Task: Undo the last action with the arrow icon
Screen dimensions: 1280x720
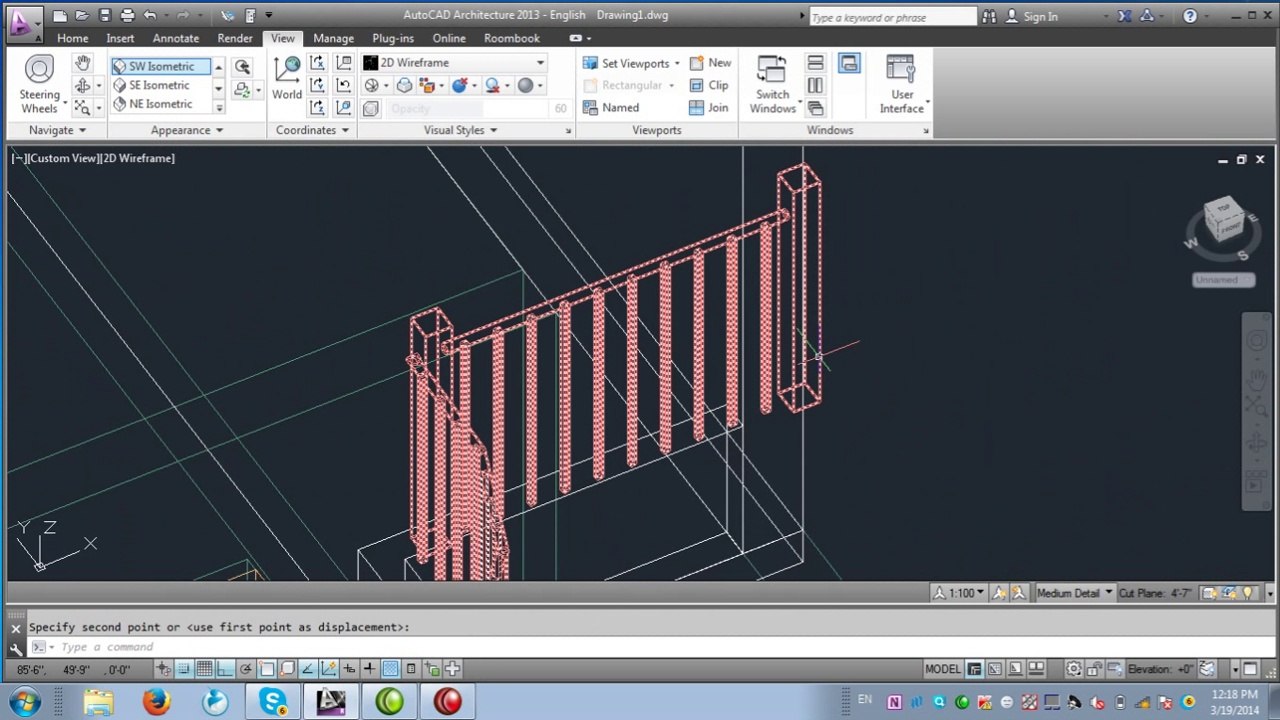Action: (x=149, y=15)
